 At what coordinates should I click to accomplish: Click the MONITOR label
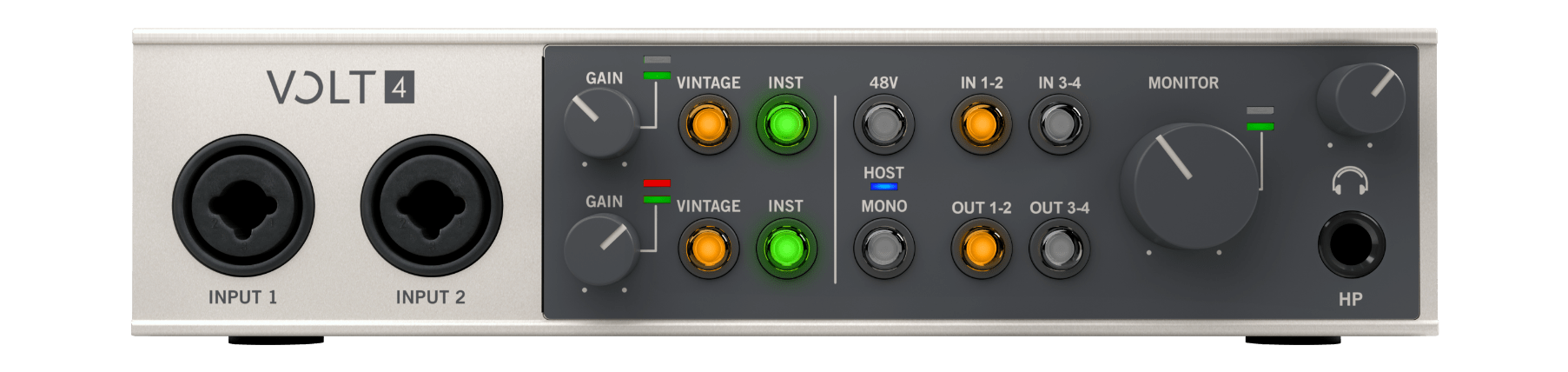click(x=1183, y=83)
